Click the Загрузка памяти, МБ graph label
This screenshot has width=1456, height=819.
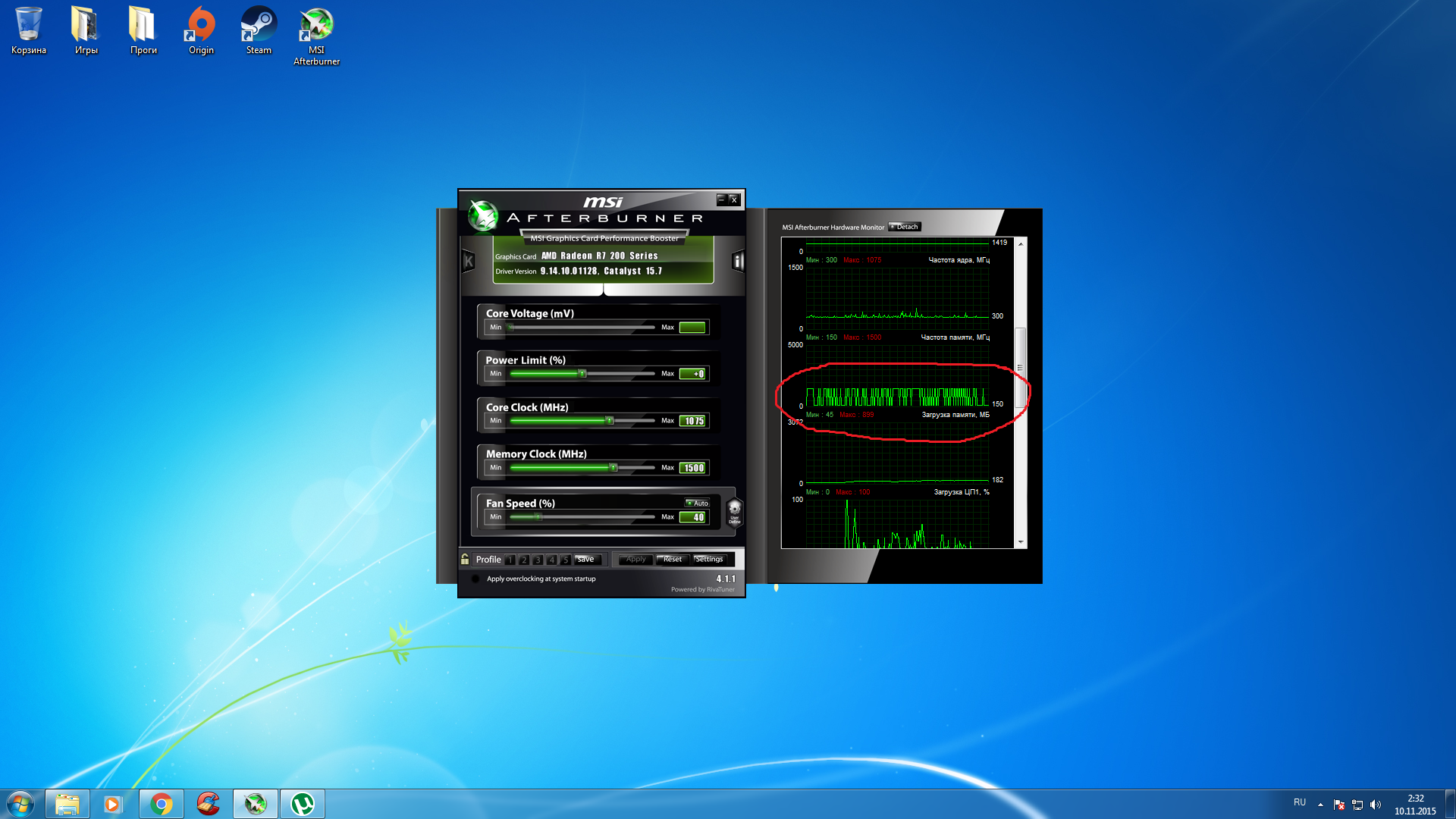pos(955,415)
